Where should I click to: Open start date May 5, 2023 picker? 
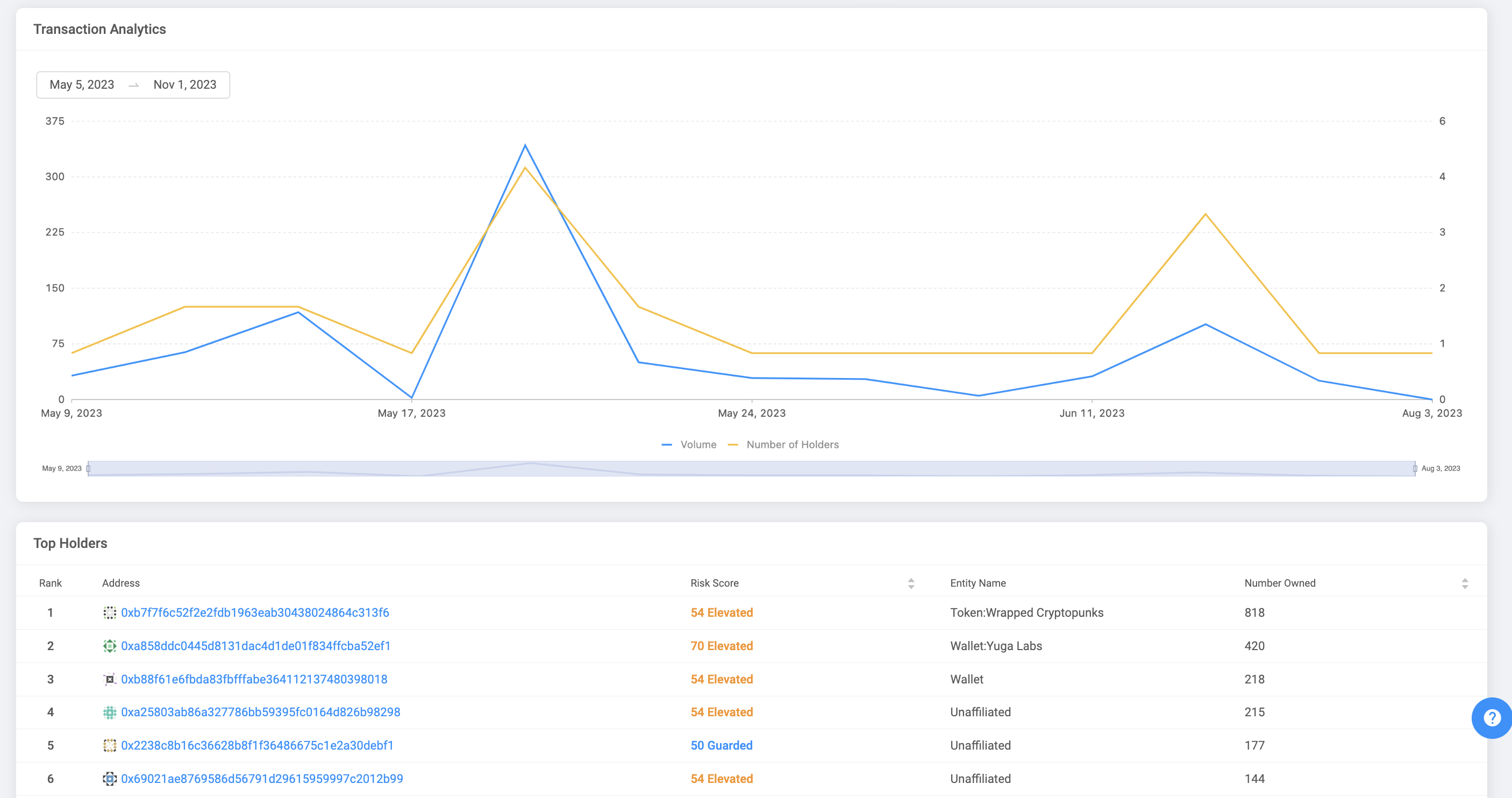tap(82, 85)
